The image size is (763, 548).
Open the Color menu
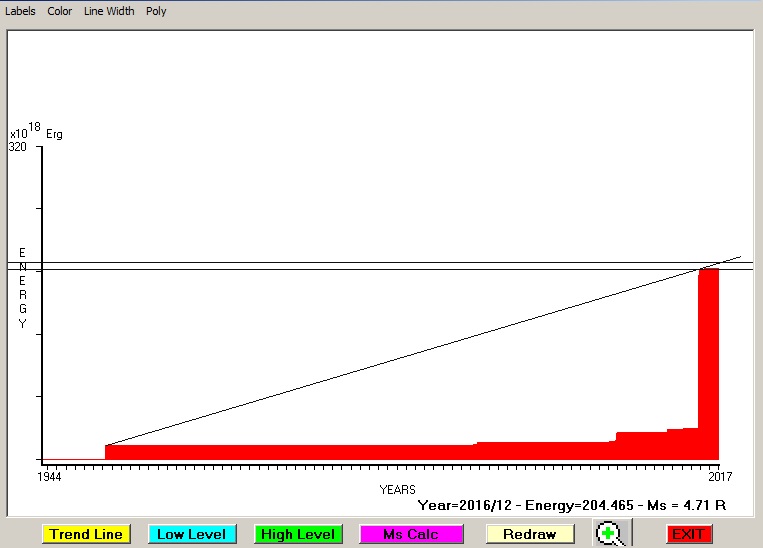pos(60,11)
